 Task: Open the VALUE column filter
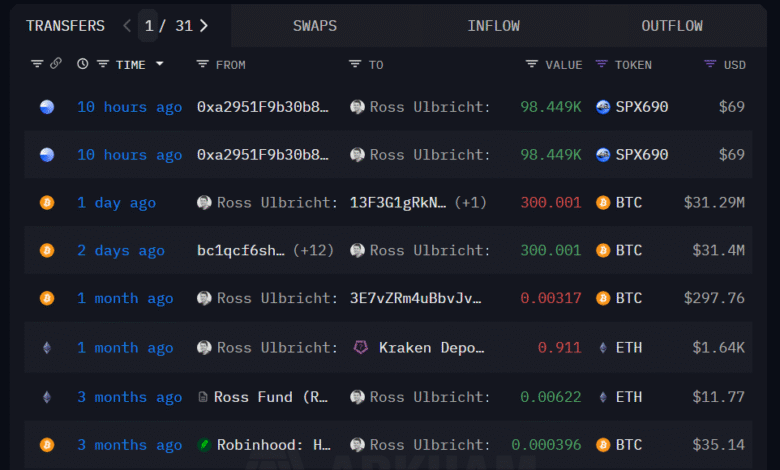tap(532, 64)
